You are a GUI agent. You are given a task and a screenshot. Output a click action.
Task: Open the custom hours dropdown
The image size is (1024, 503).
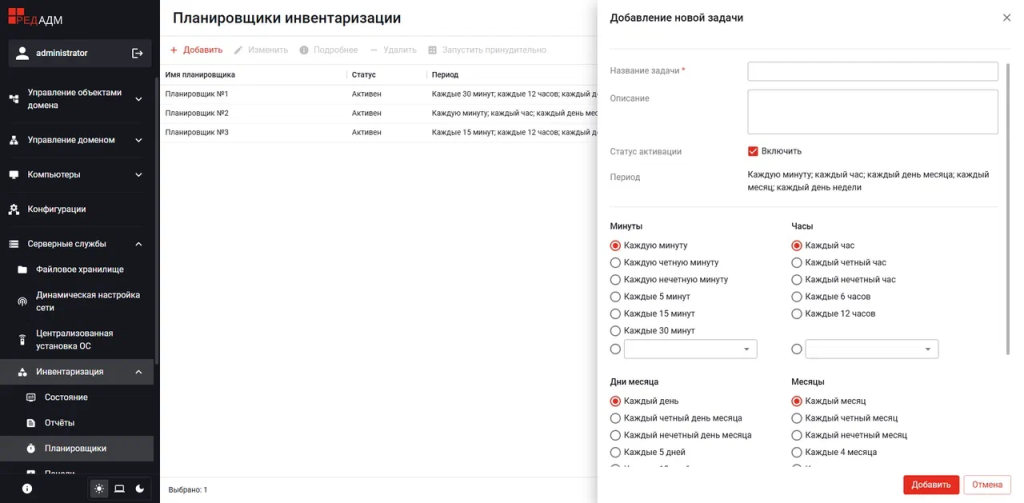(x=871, y=349)
